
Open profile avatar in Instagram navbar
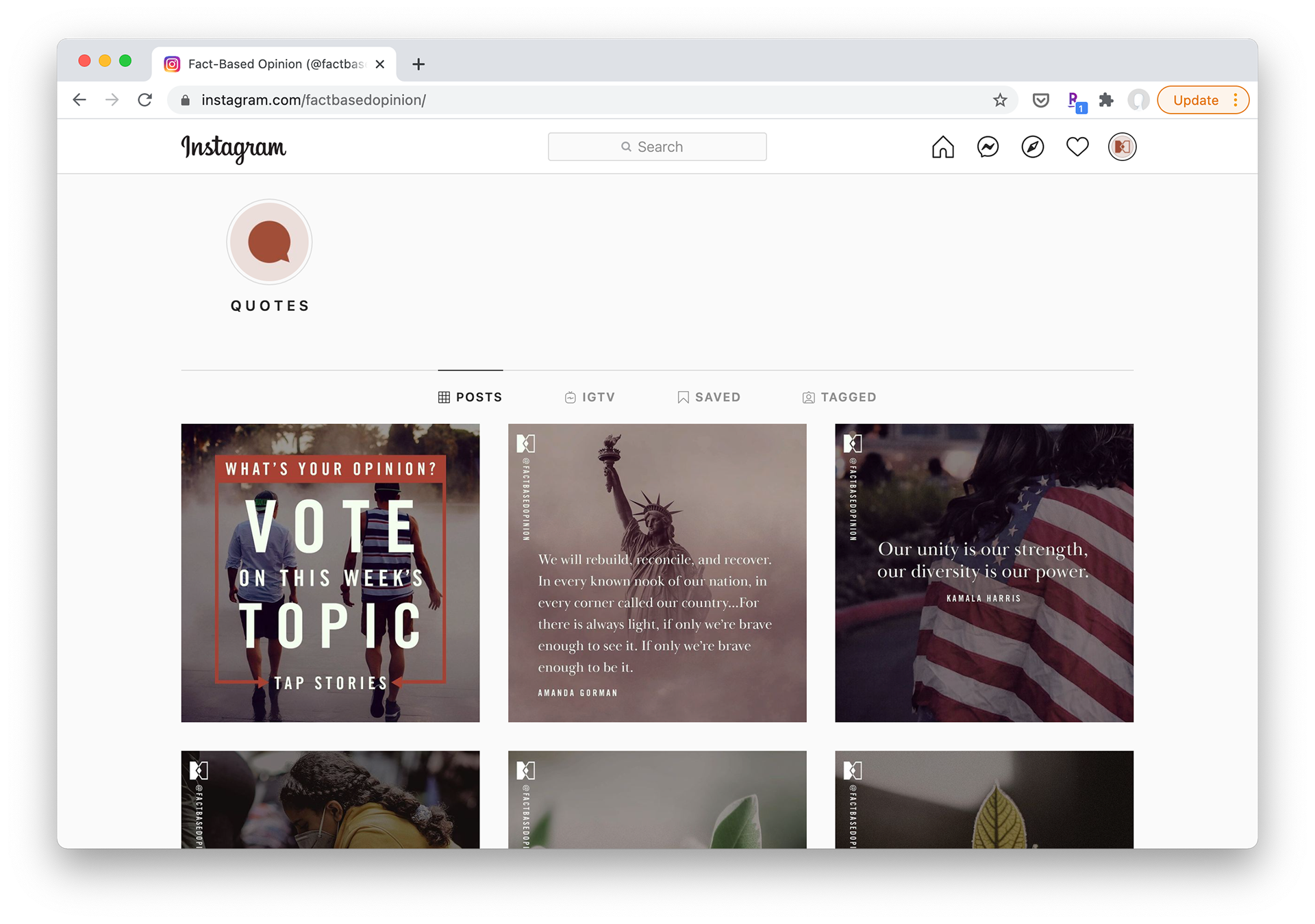(1122, 147)
